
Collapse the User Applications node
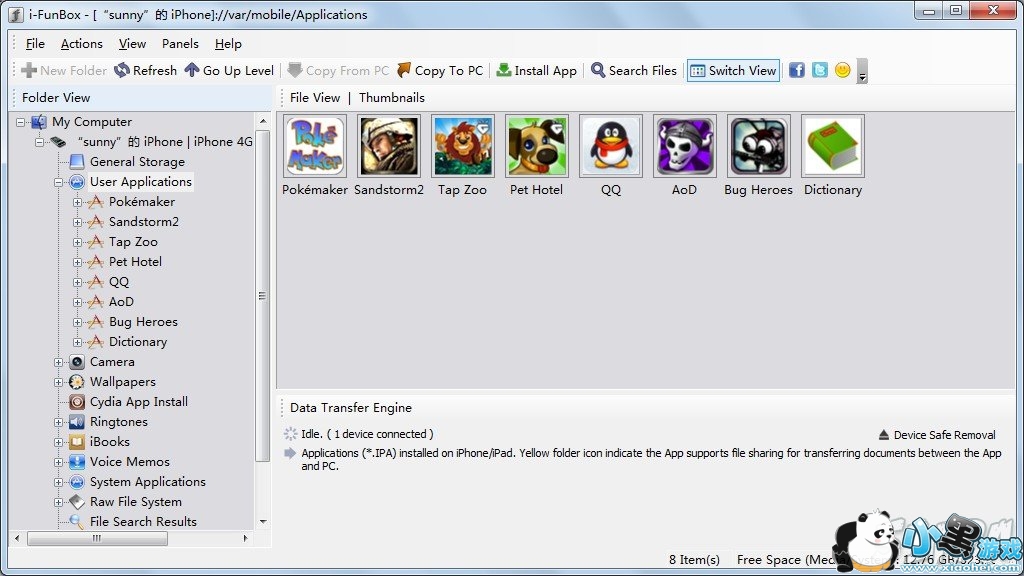[x=59, y=182]
